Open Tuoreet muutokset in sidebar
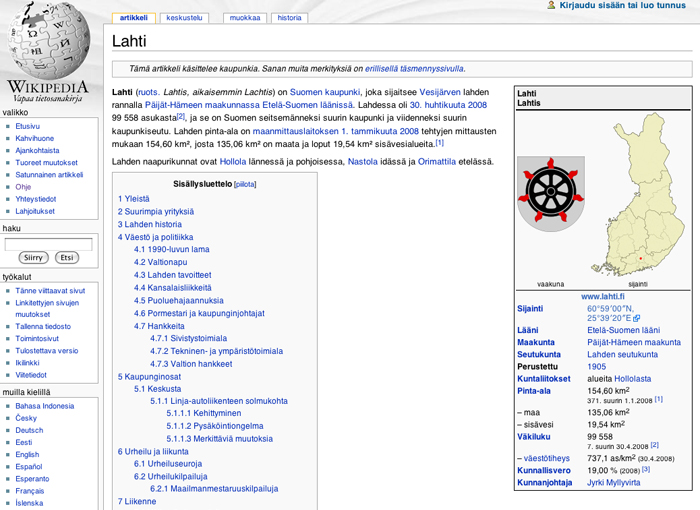The height and width of the screenshot is (510, 700). pos(46,163)
